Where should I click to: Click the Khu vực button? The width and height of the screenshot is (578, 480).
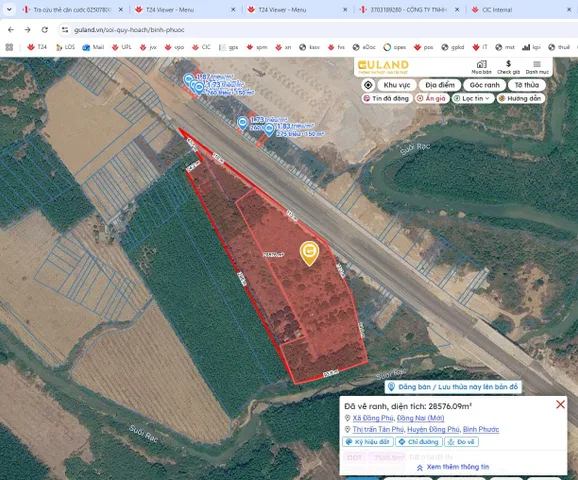click(x=397, y=85)
